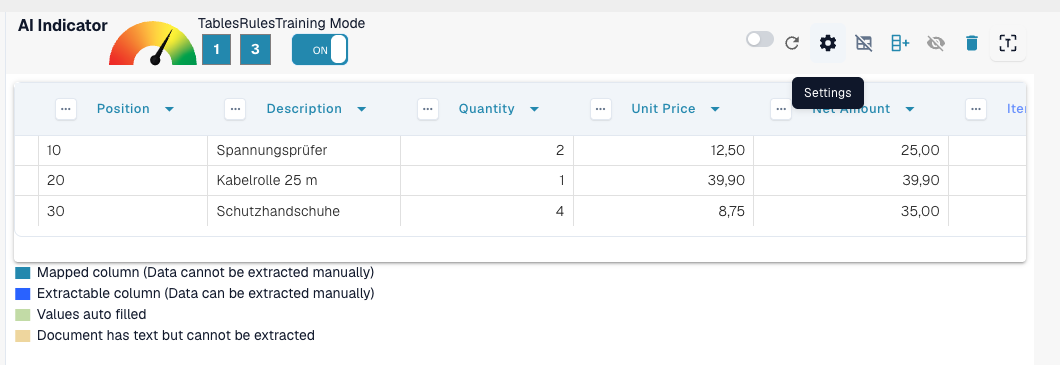Toggle the small grey switch beside refresh
The image size is (1060, 365).
[x=760, y=39]
